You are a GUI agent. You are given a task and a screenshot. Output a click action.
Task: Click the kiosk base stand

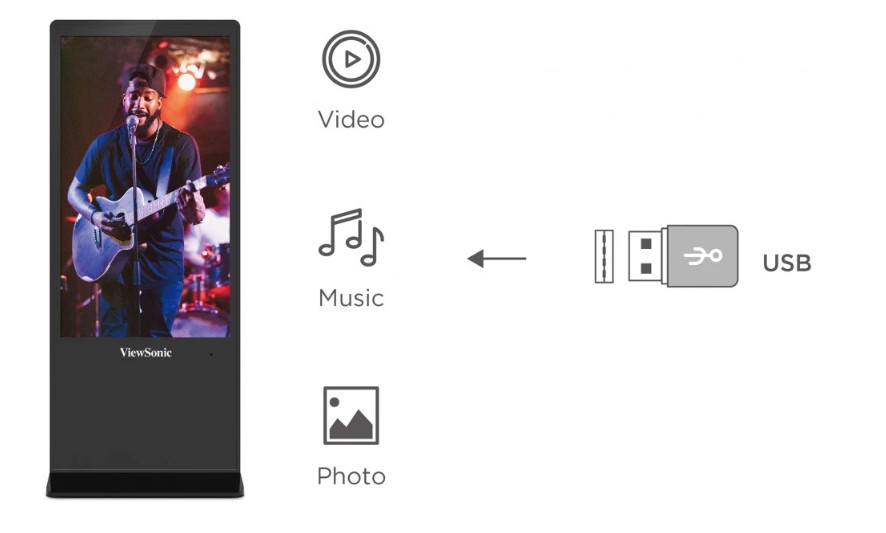point(145,485)
